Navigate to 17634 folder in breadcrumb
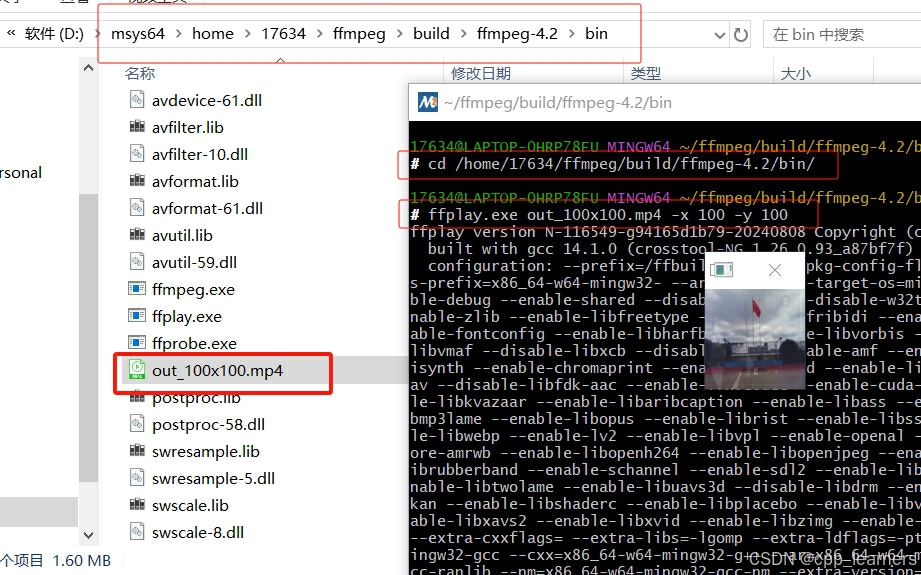The width and height of the screenshot is (921, 575). [284, 34]
